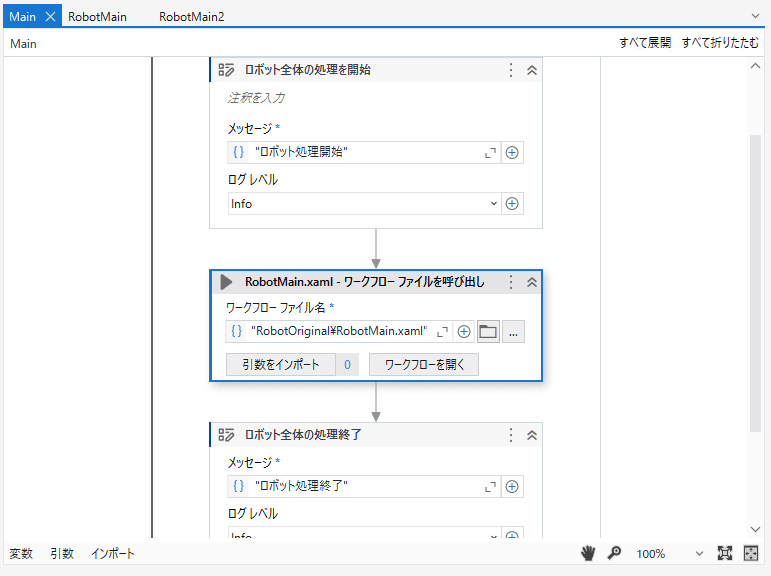Activate the pan hand tool

click(588, 553)
